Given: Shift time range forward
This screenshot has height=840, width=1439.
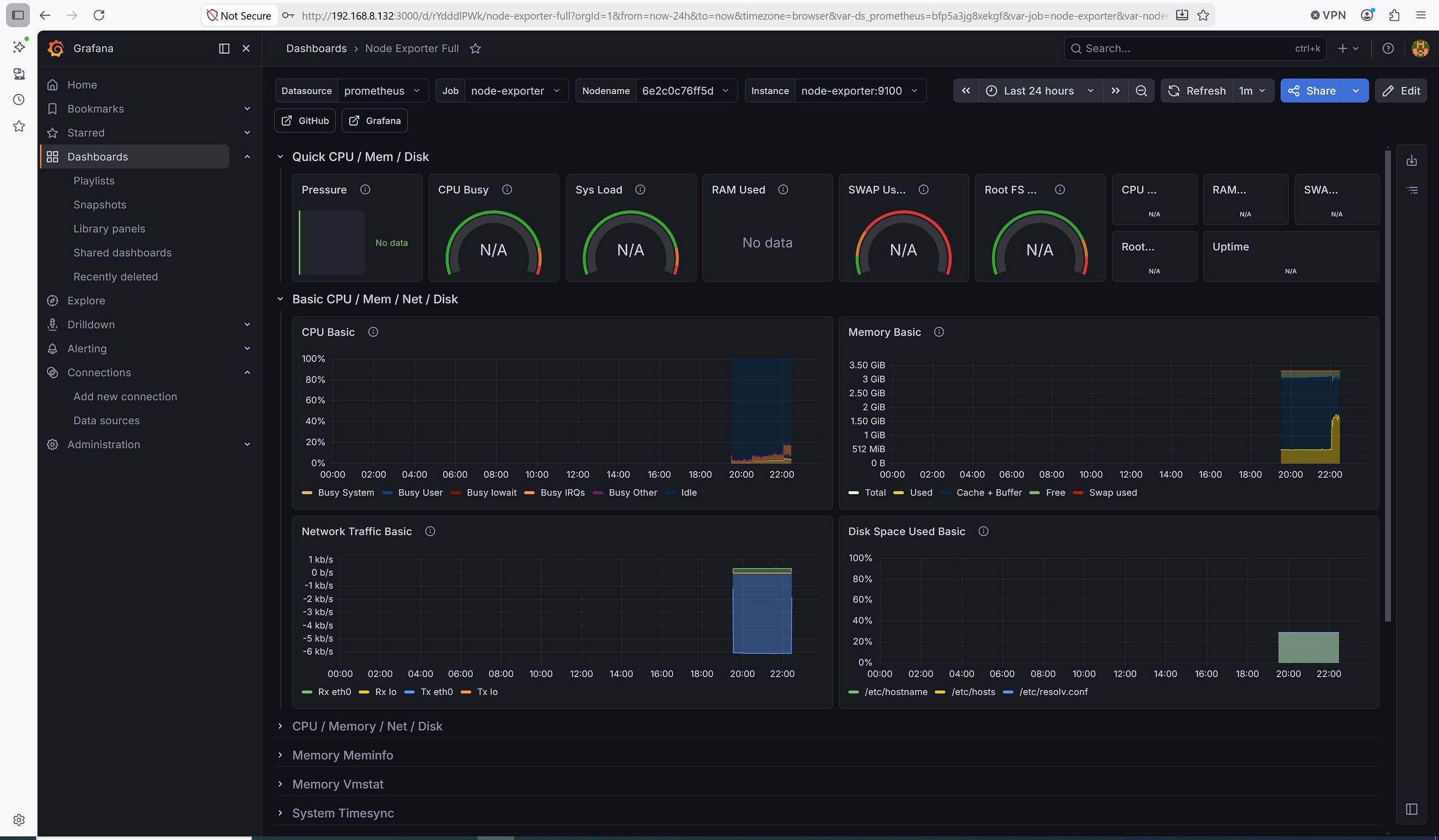Looking at the screenshot, I should 1115,91.
